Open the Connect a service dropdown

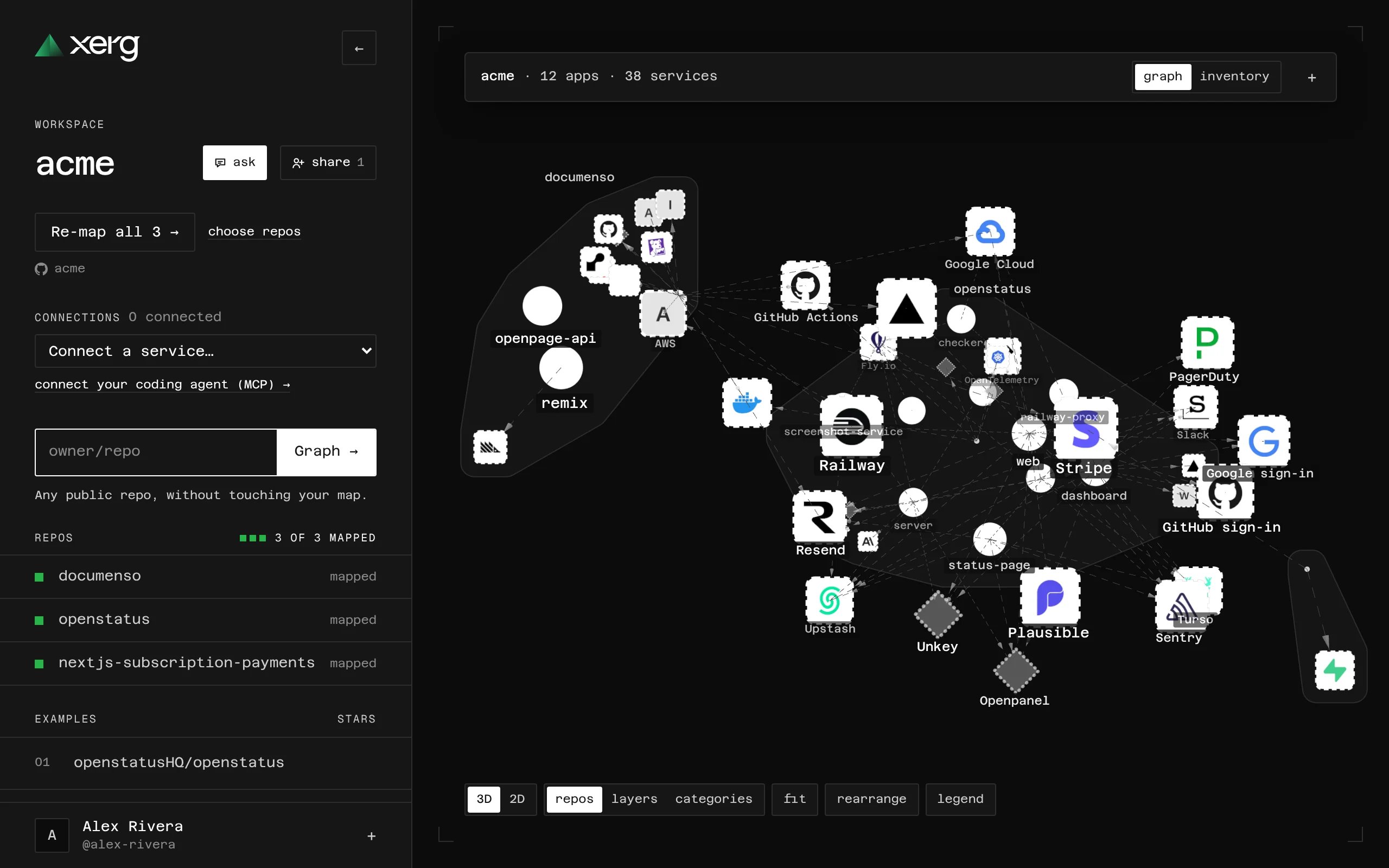(x=206, y=351)
